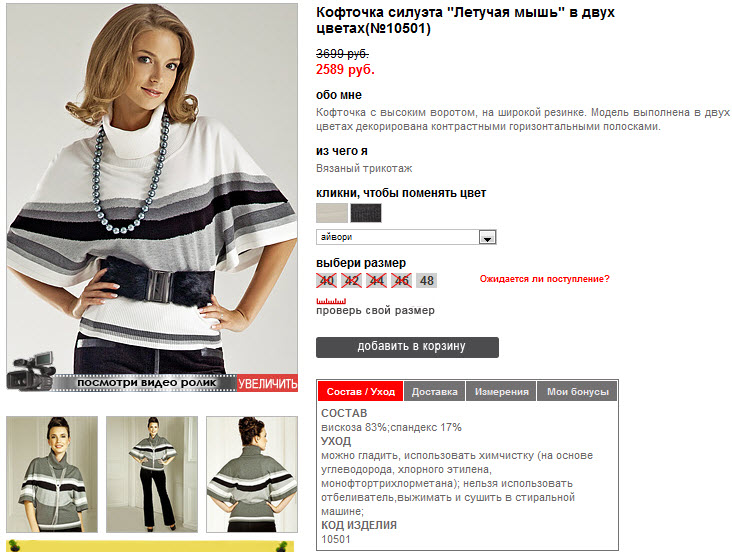Open the color dropdown arrow
Image resolution: width=732 pixels, height=552 pixels.
point(487,237)
